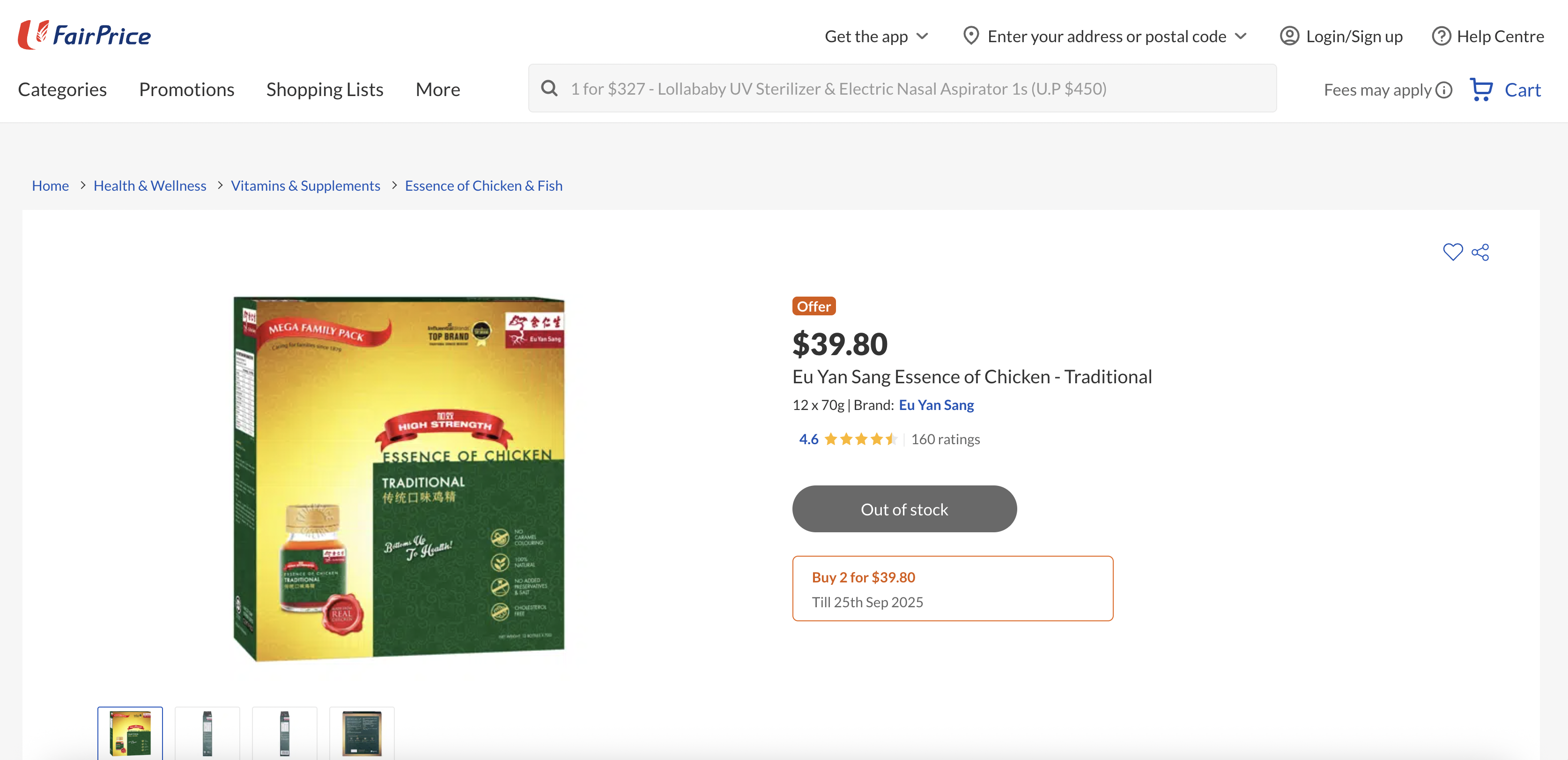Click the fees info icon
The image size is (1568, 760).
point(1444,90)
